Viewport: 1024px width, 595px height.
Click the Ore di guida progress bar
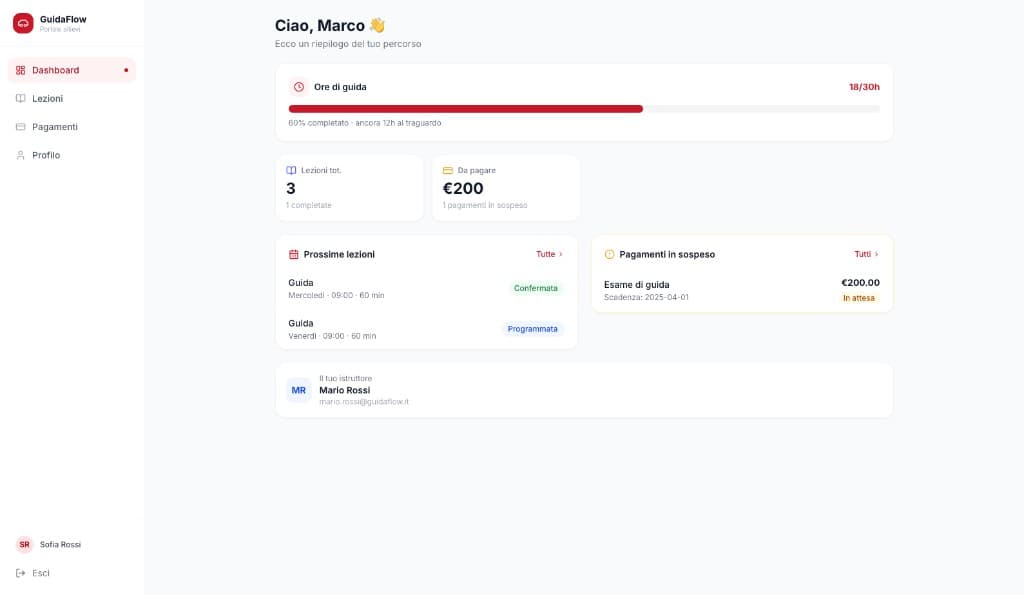pyautogui.click(x=584, y=109)
